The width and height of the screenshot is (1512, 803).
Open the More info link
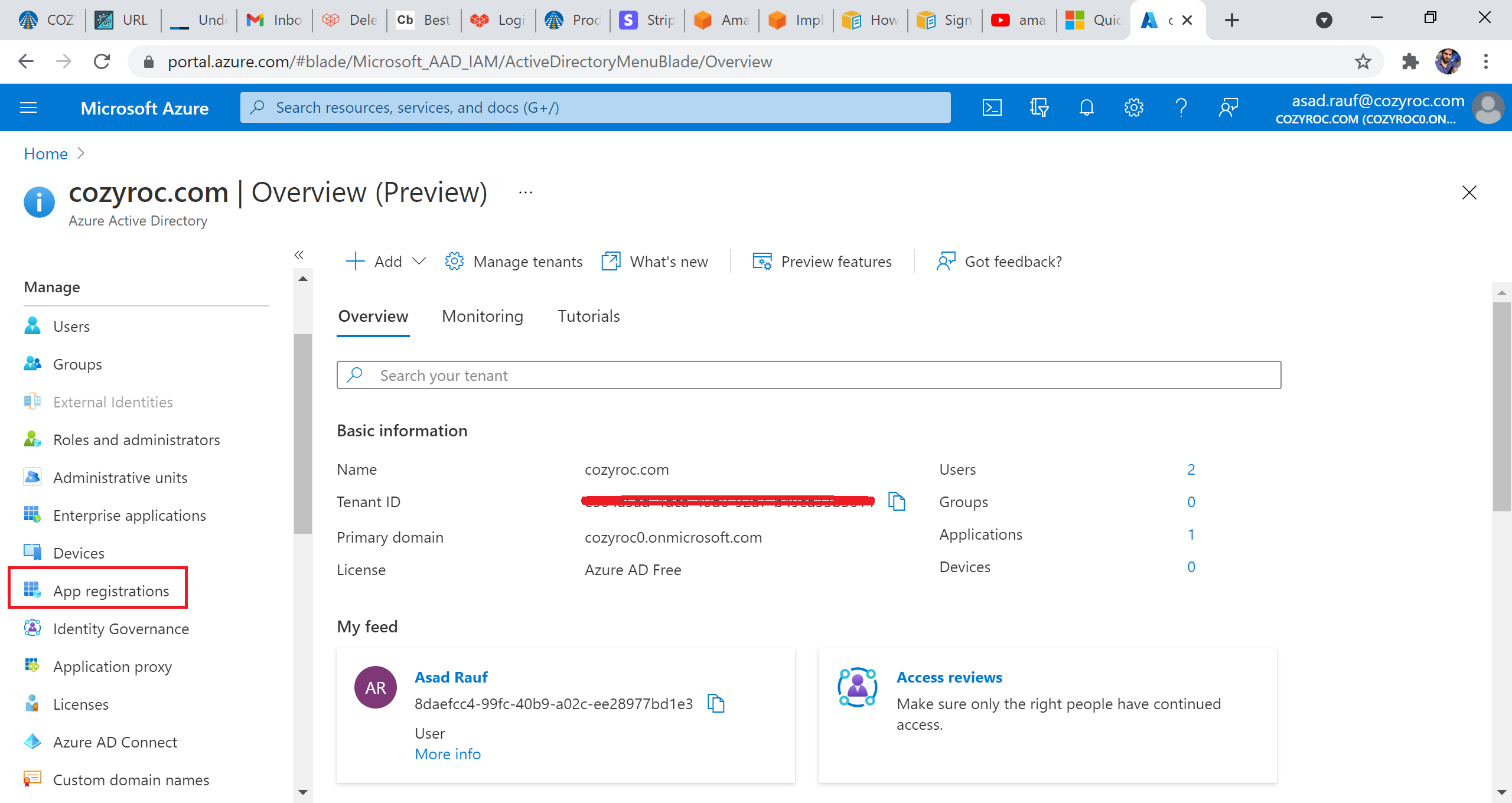click(x=448, y=754)
